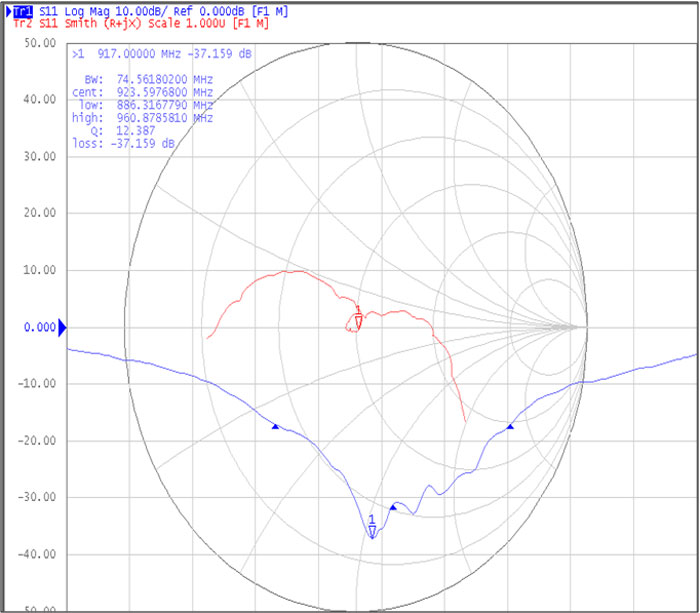This screenshot has width=700, height=613.
Task: Click the center bandwidth triangle marker
Action: (393, 507)
